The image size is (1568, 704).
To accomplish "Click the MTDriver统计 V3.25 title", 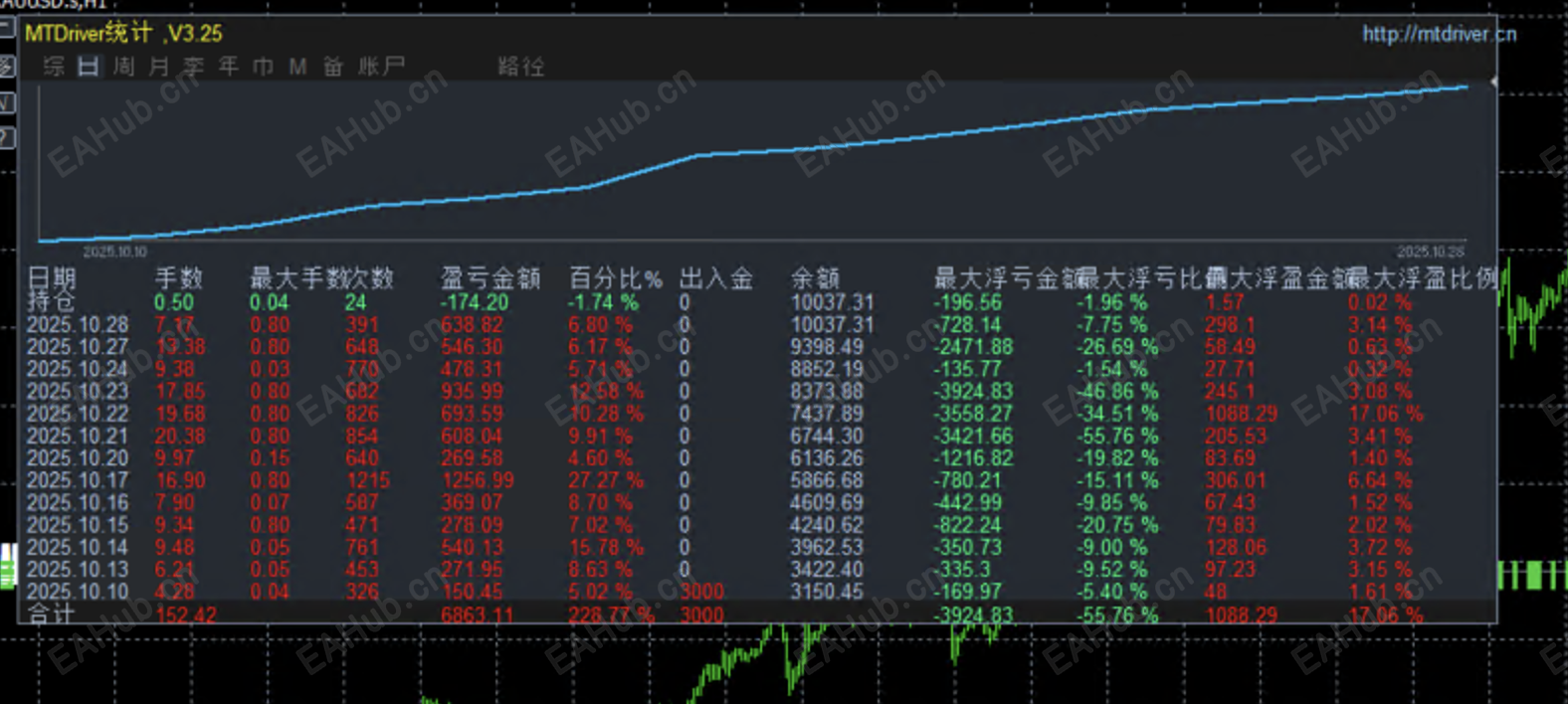I will click(123, 34).
